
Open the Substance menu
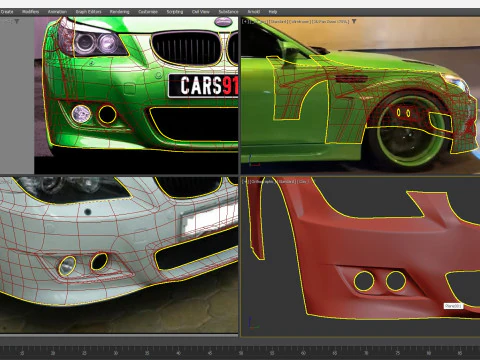tap(228, 12)
